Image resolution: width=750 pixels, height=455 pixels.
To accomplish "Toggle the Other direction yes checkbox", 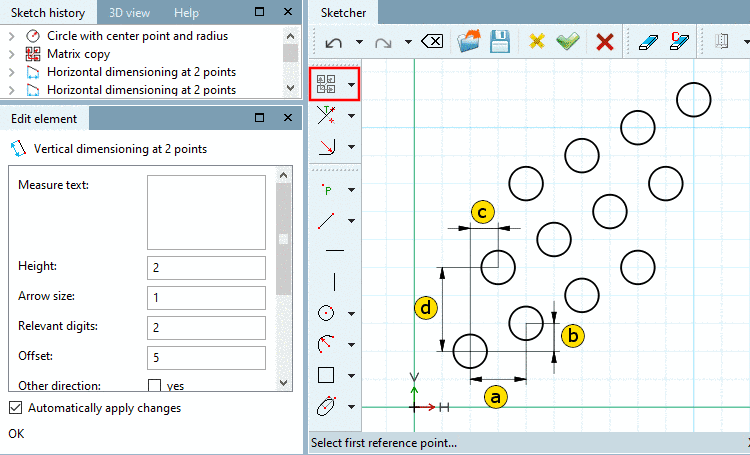I will [x=154, y=385].
